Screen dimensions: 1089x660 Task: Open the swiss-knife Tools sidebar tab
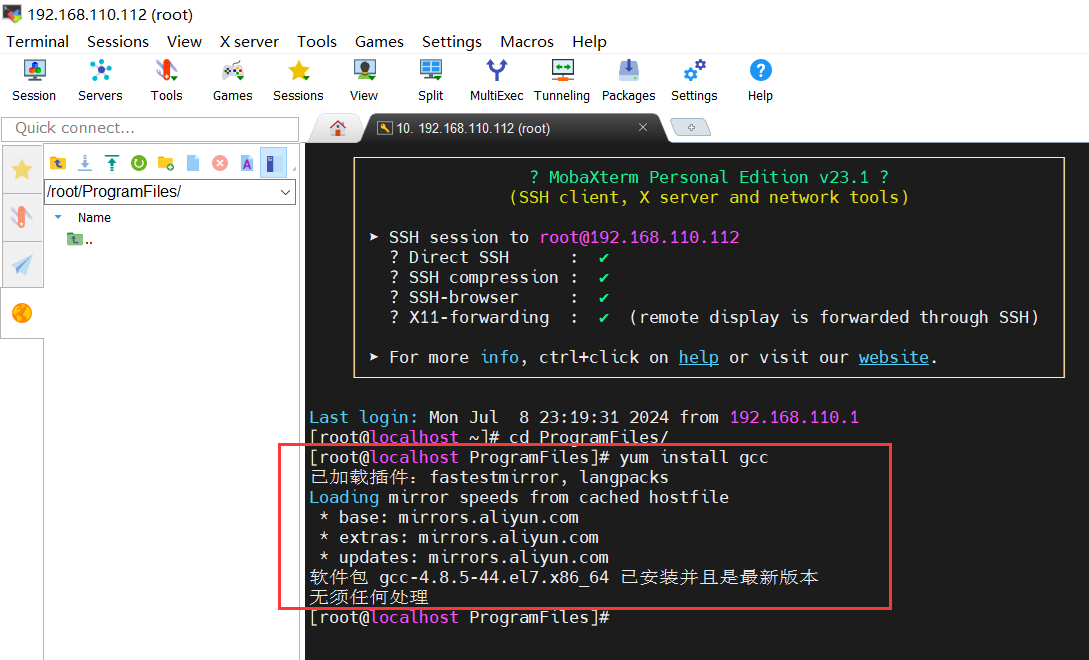pos(22,217)
